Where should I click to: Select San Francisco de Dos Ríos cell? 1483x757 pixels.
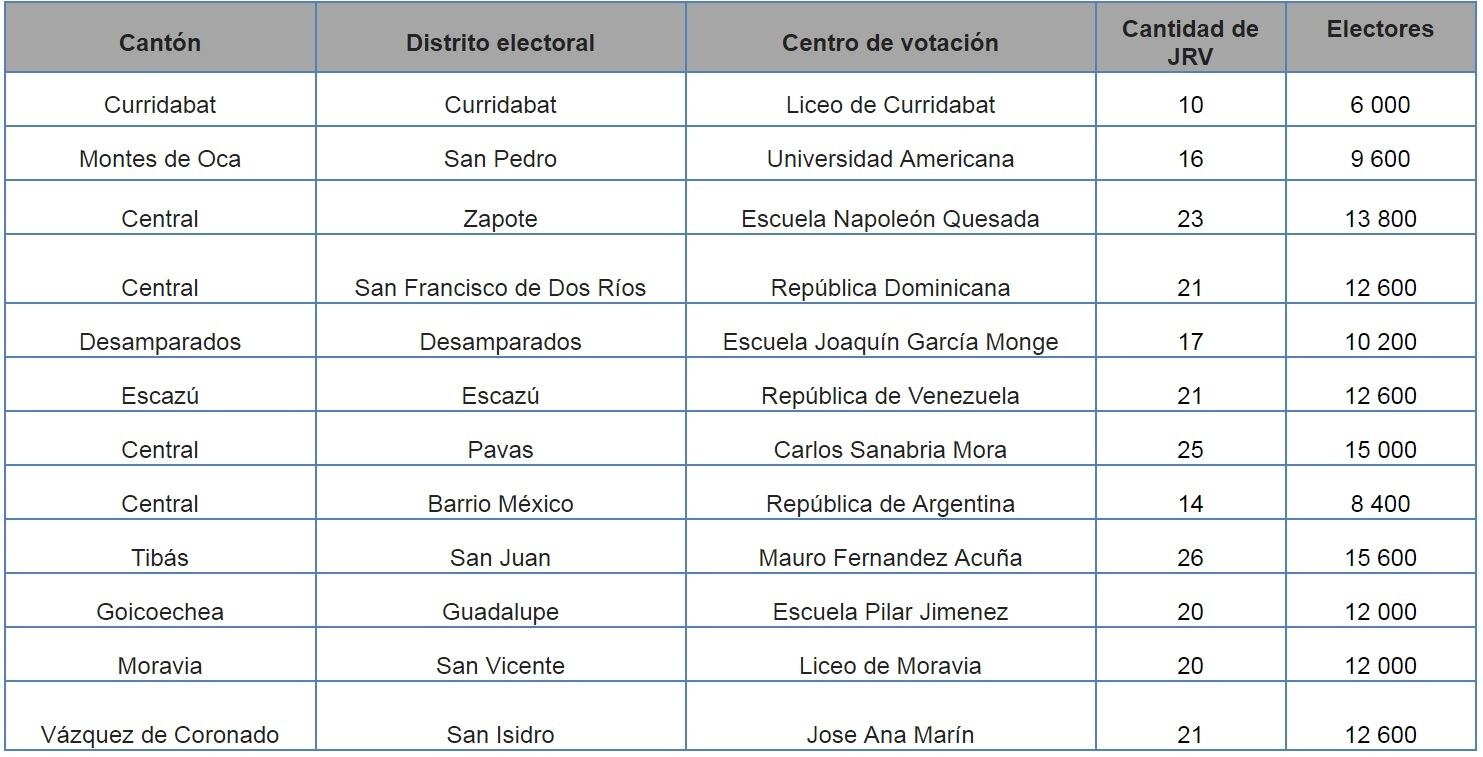[x=500, y=288]
